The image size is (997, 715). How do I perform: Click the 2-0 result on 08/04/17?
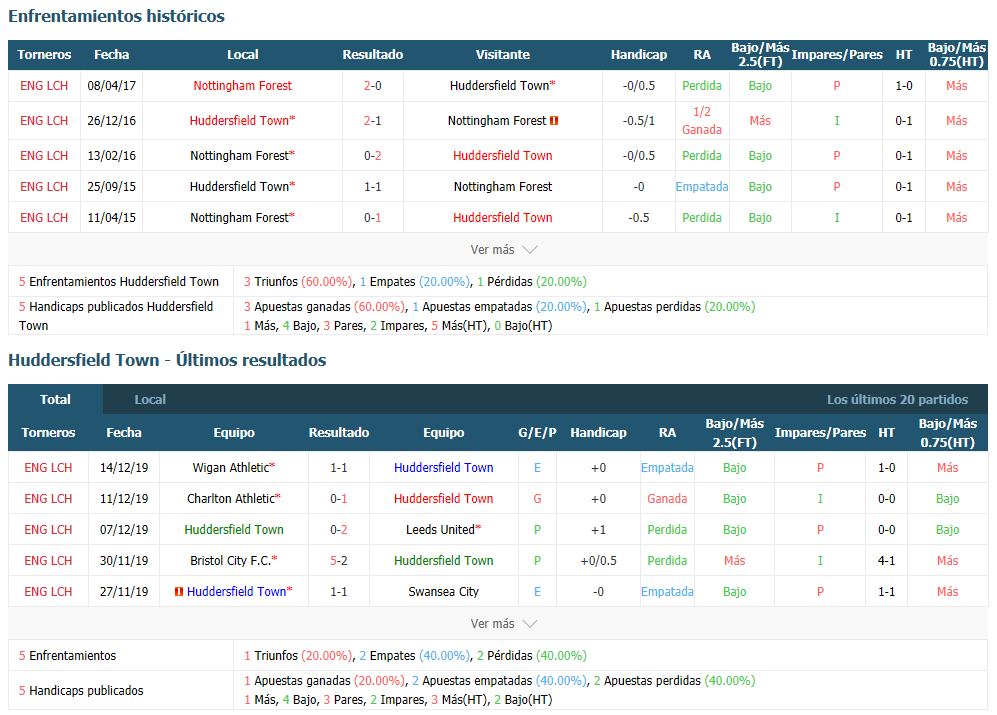point(373,86)
